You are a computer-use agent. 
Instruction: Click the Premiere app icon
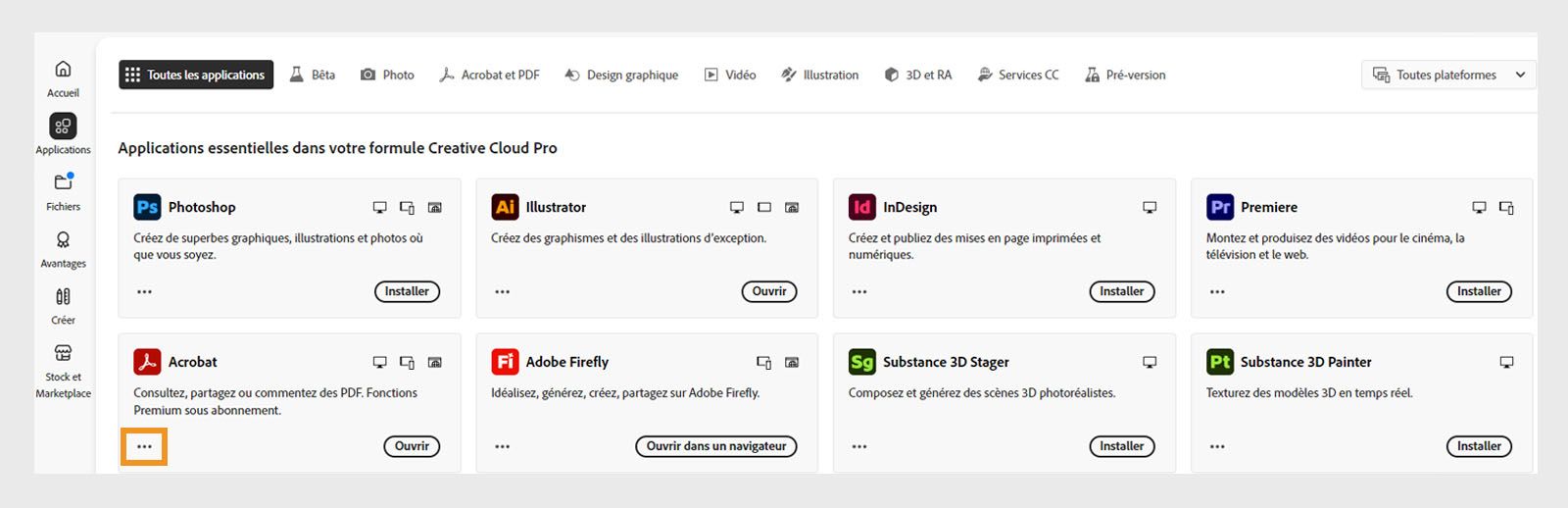pyautogui.click(x=1219, y=207)
